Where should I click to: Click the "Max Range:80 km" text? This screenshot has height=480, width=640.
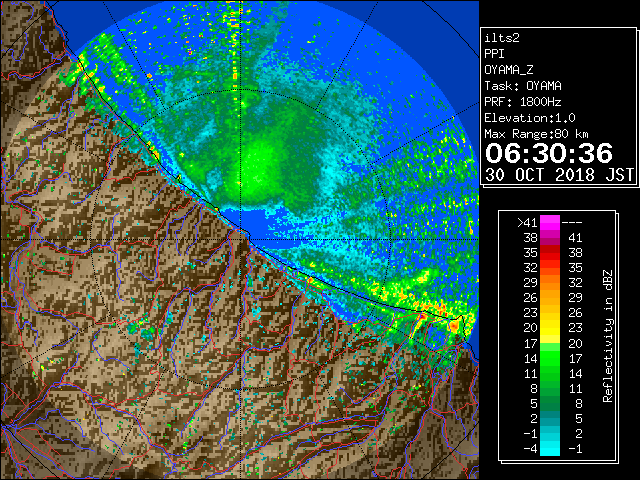[536, 134]
